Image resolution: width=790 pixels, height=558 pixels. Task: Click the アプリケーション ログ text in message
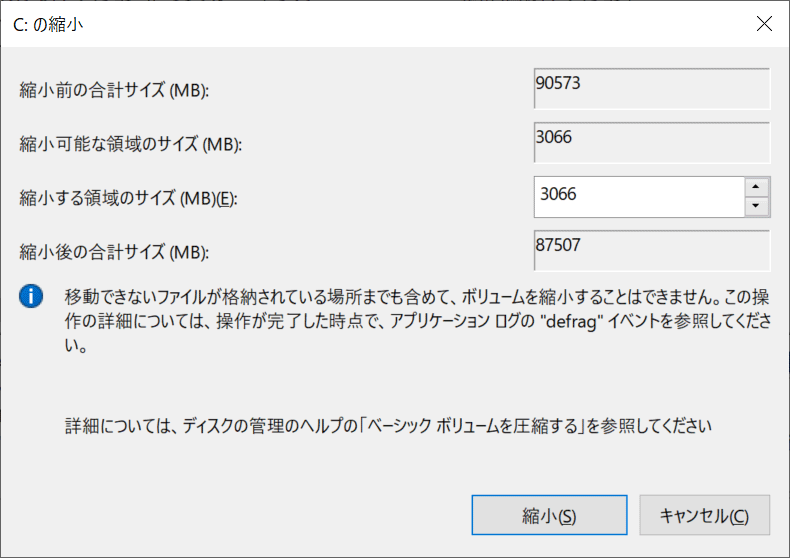pyautogui.click(x=453, y=323)
